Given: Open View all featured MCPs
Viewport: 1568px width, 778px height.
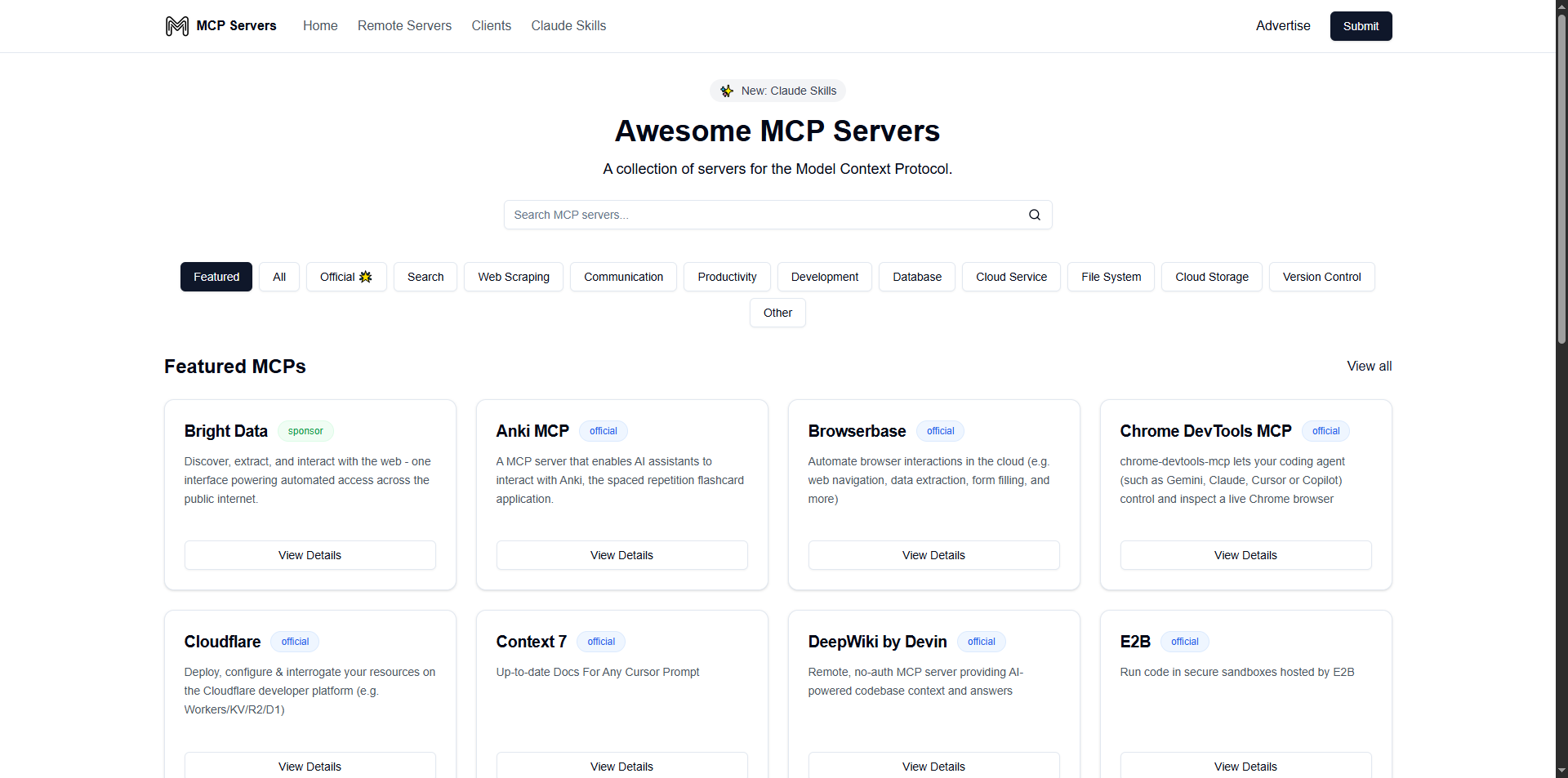Looking at the screenshot, I should (1369, 367).
